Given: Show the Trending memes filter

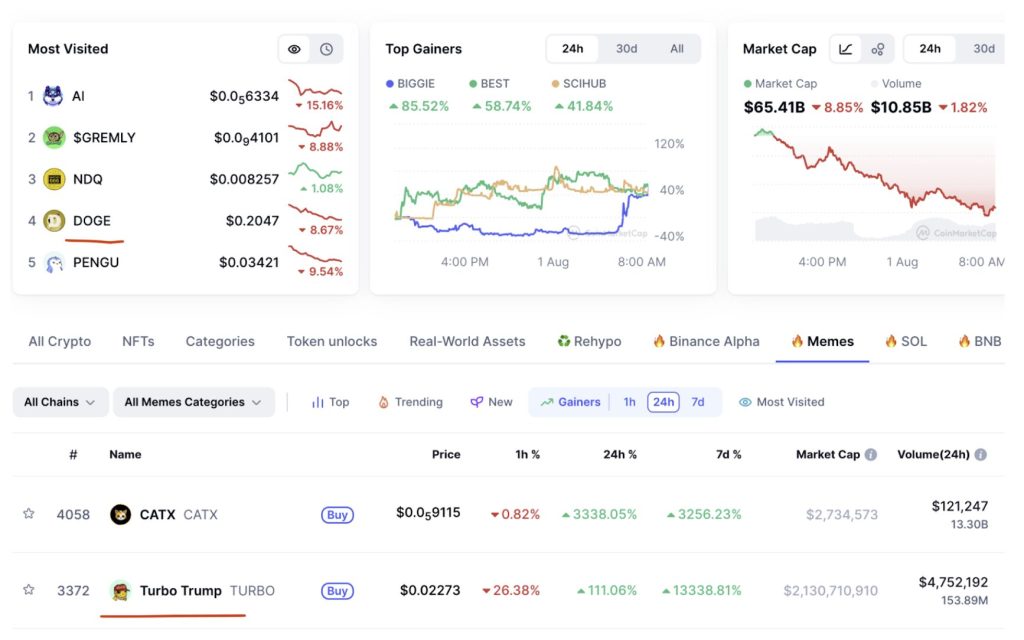Looking at the screenshot, I should [x=411, y=402].
